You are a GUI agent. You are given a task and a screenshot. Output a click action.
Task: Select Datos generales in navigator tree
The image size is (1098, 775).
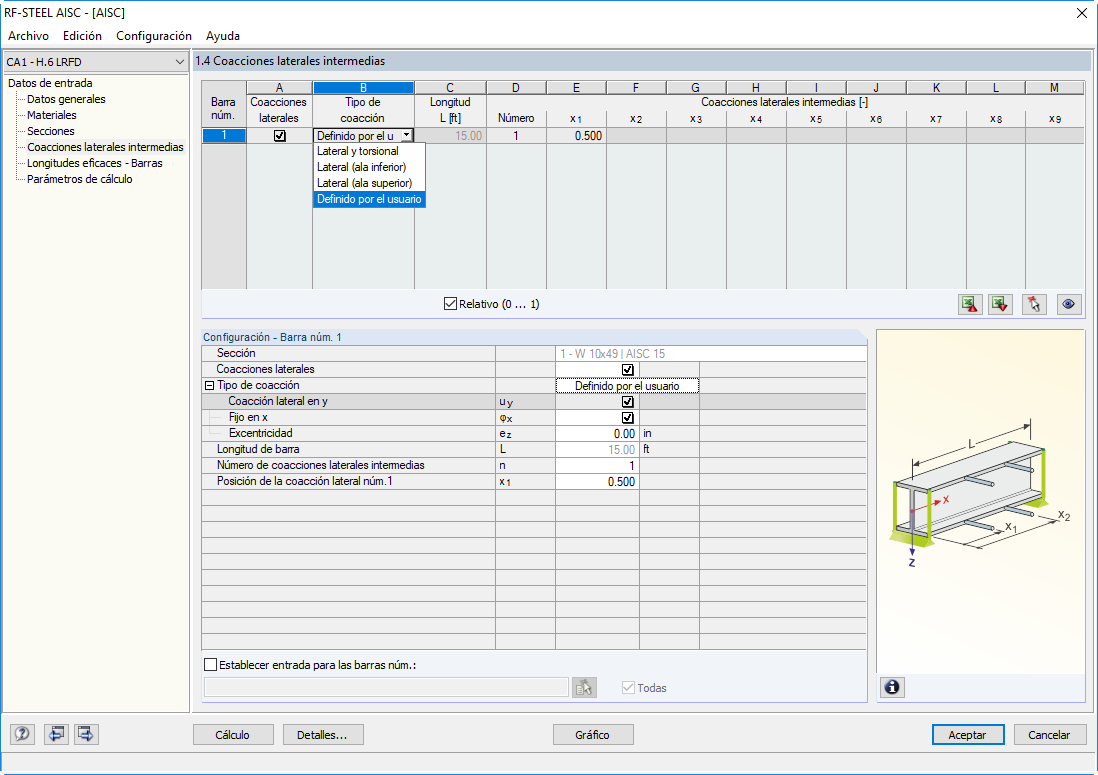pyautogui.click(x=67, y=99)
